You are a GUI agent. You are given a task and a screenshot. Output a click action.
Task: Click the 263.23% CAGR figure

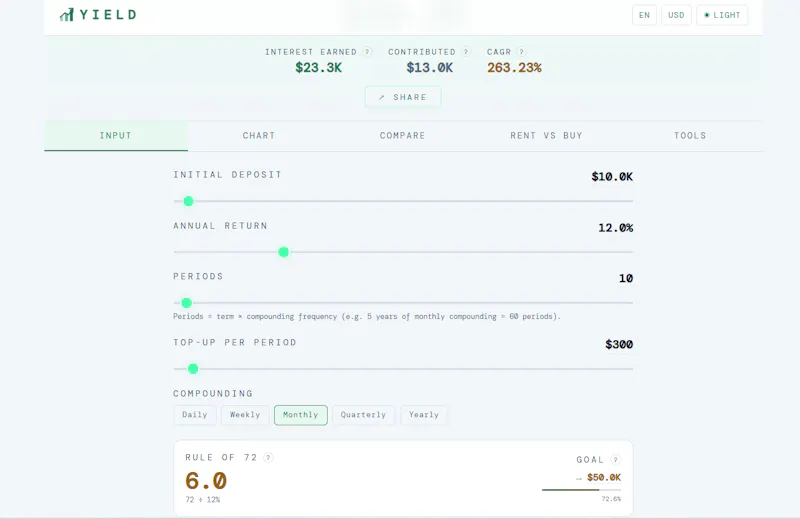[x=514, y=67]
